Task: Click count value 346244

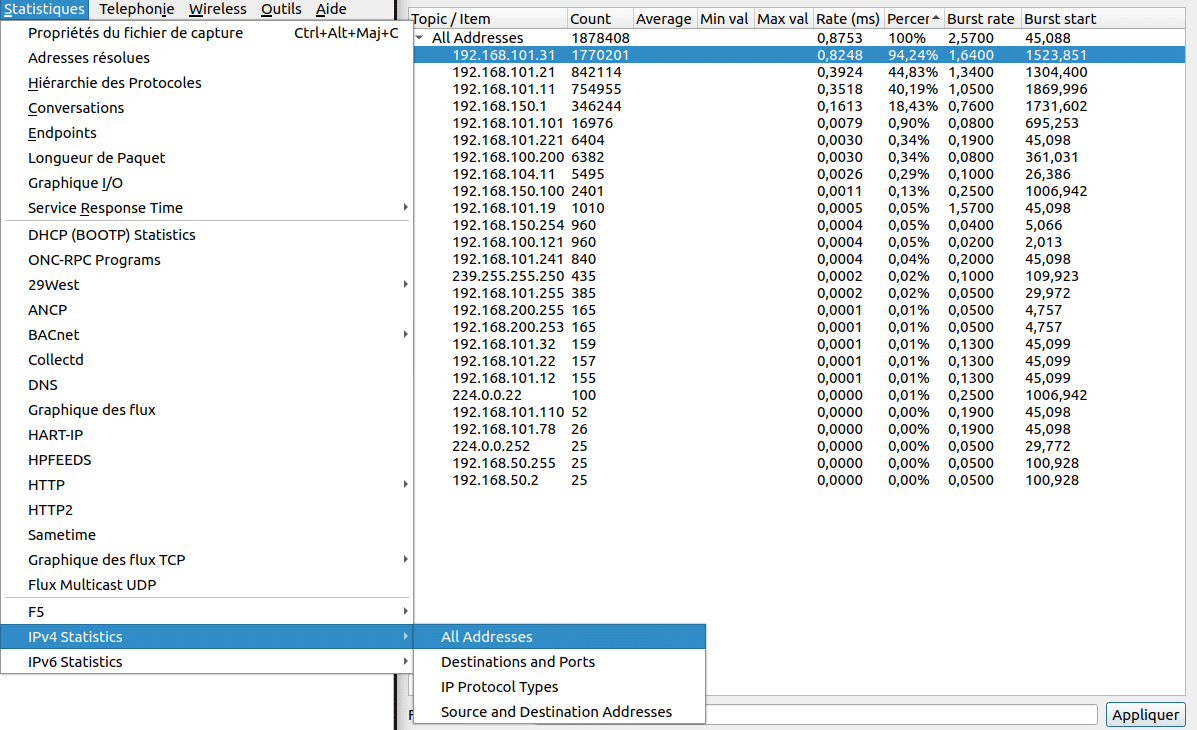Action: (596, 106)
